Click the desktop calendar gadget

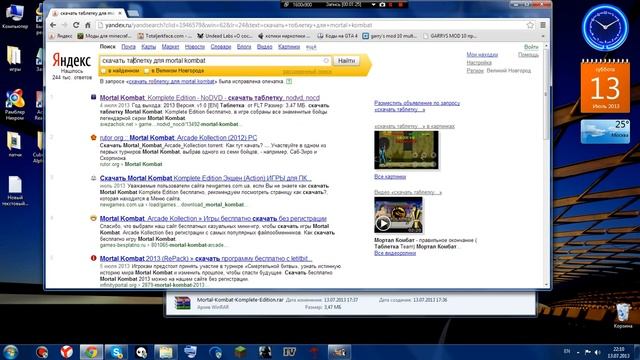[605, 86]
